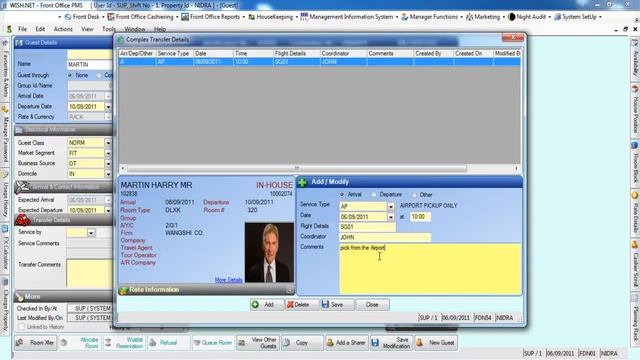Click the Close button in dialog

[372, 304]
